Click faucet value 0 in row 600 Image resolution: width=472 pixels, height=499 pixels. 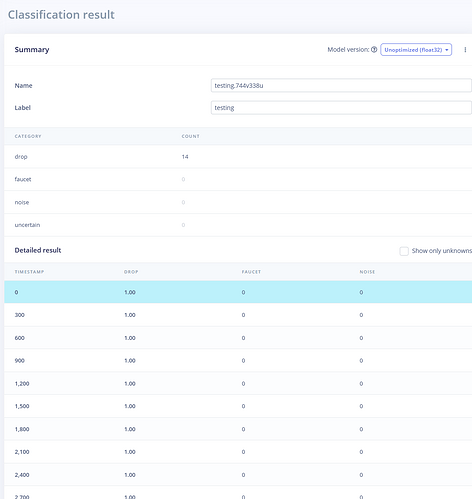click(243, 338)
